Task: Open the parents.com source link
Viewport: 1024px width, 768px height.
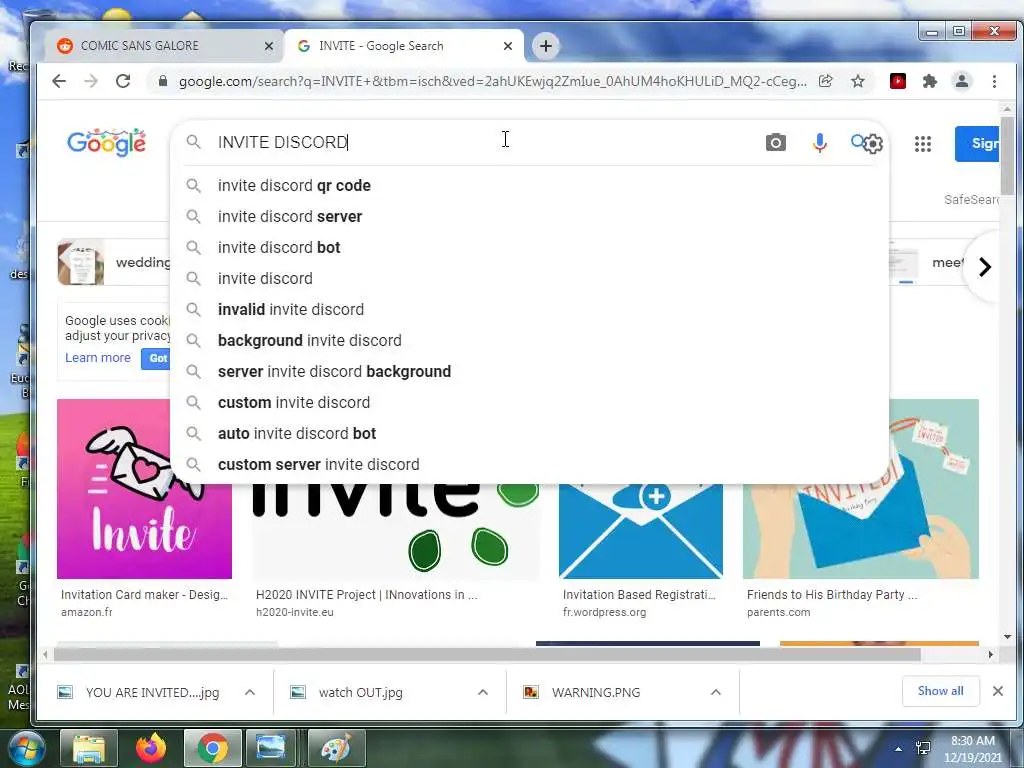Action: [x=778, y=612]
